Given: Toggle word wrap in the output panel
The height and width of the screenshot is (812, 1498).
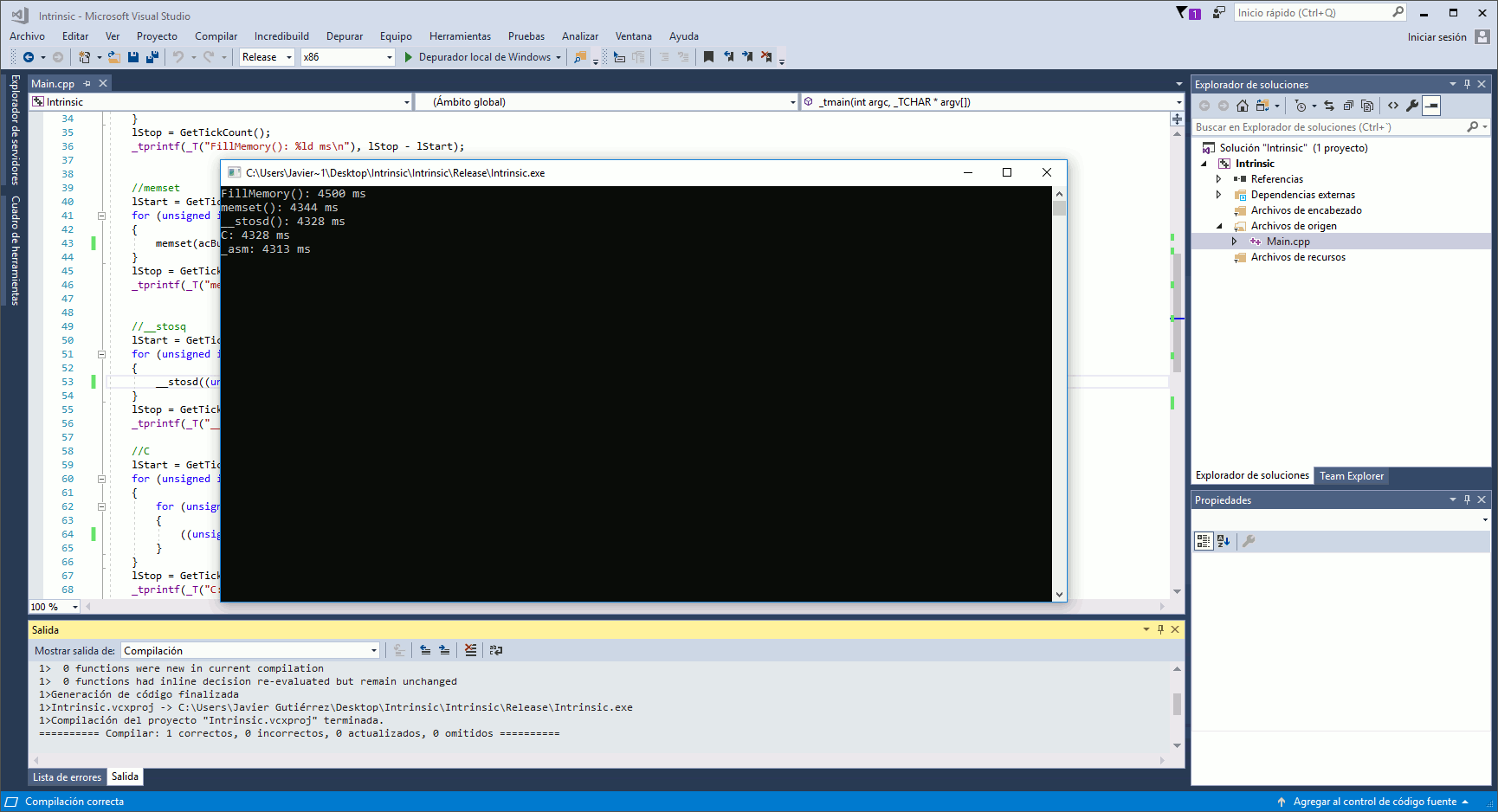Looking at the screenshot, I should tap(496, 650).
